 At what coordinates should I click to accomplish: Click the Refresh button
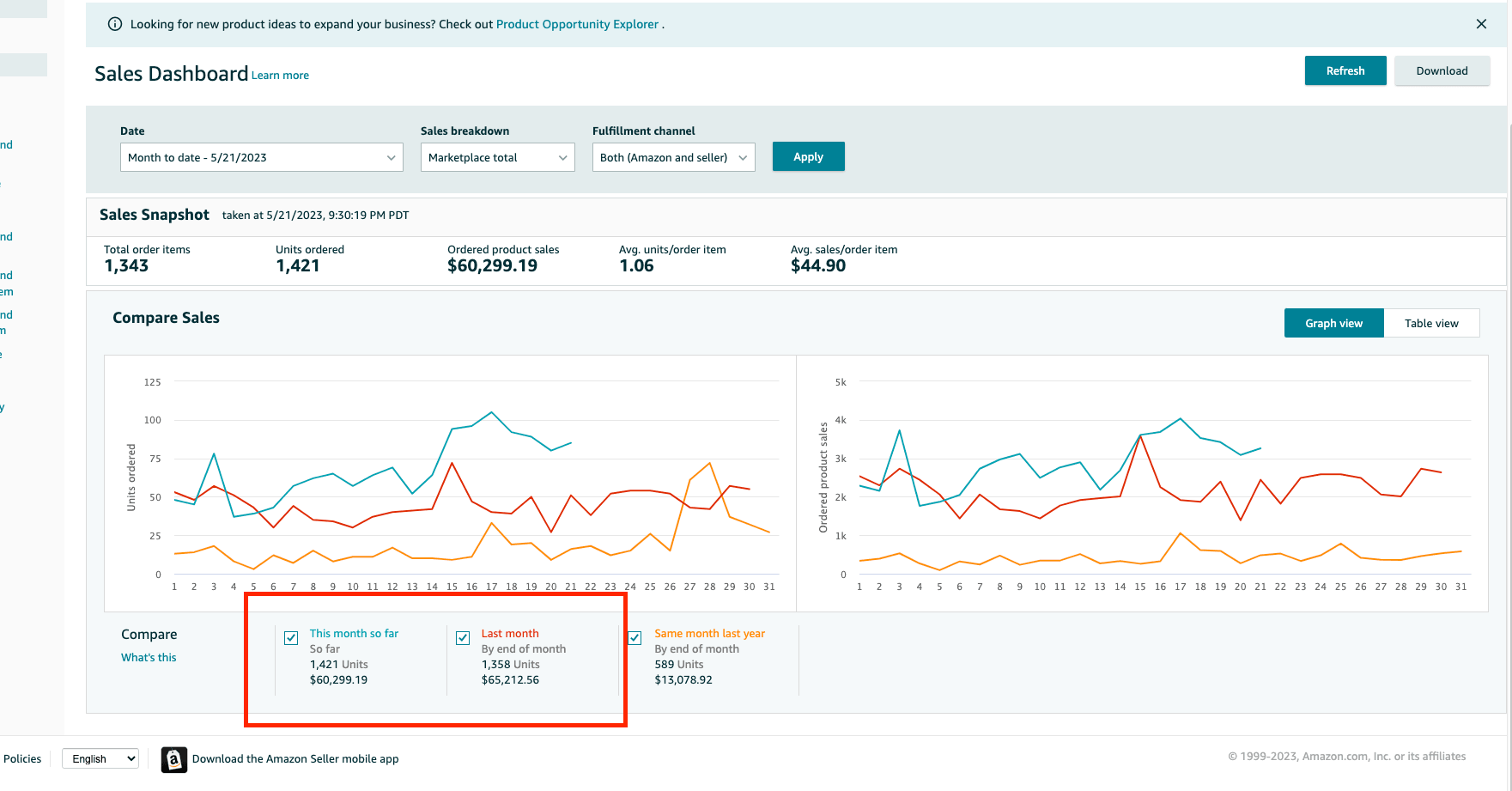1345,70
